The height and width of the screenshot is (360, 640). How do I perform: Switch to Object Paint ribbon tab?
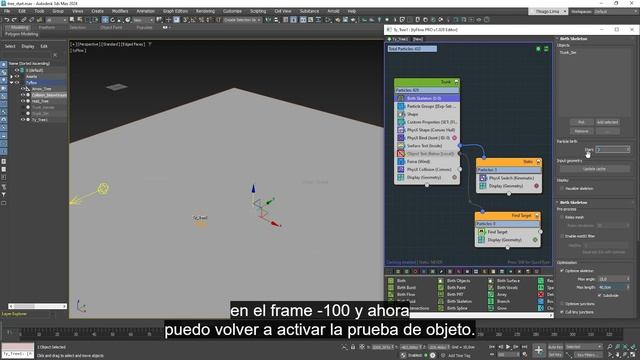[x=111, y=27]
